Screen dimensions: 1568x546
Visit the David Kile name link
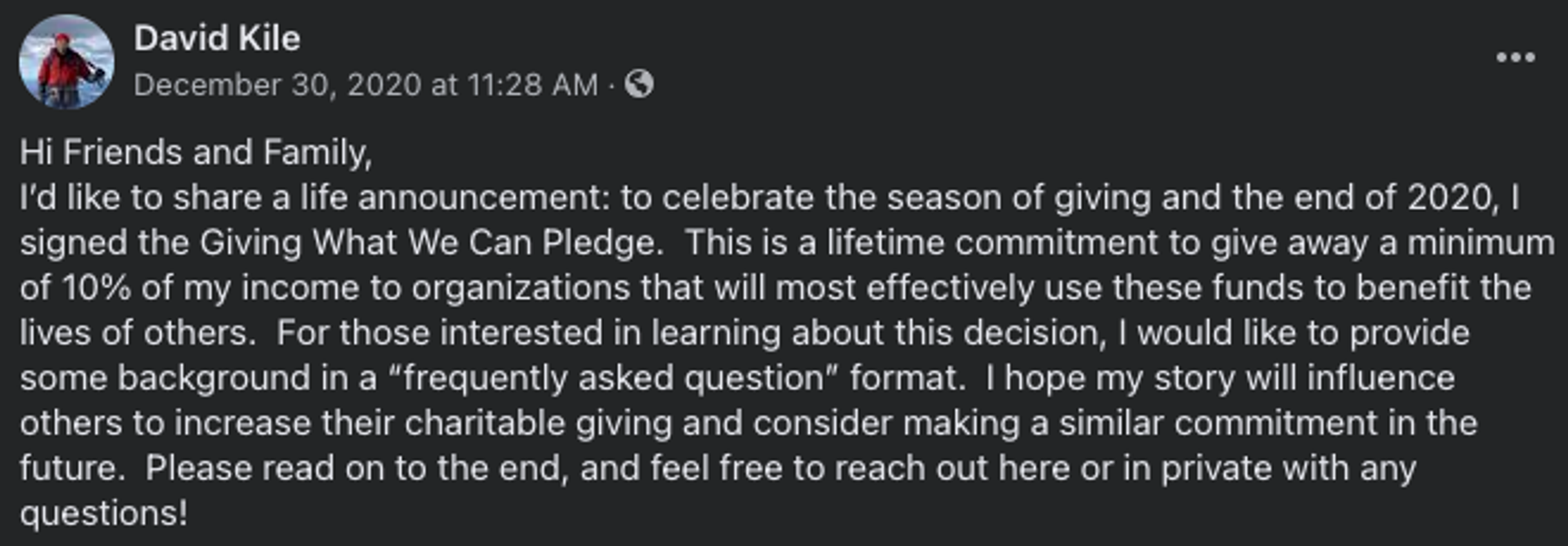tap(217, 38)
